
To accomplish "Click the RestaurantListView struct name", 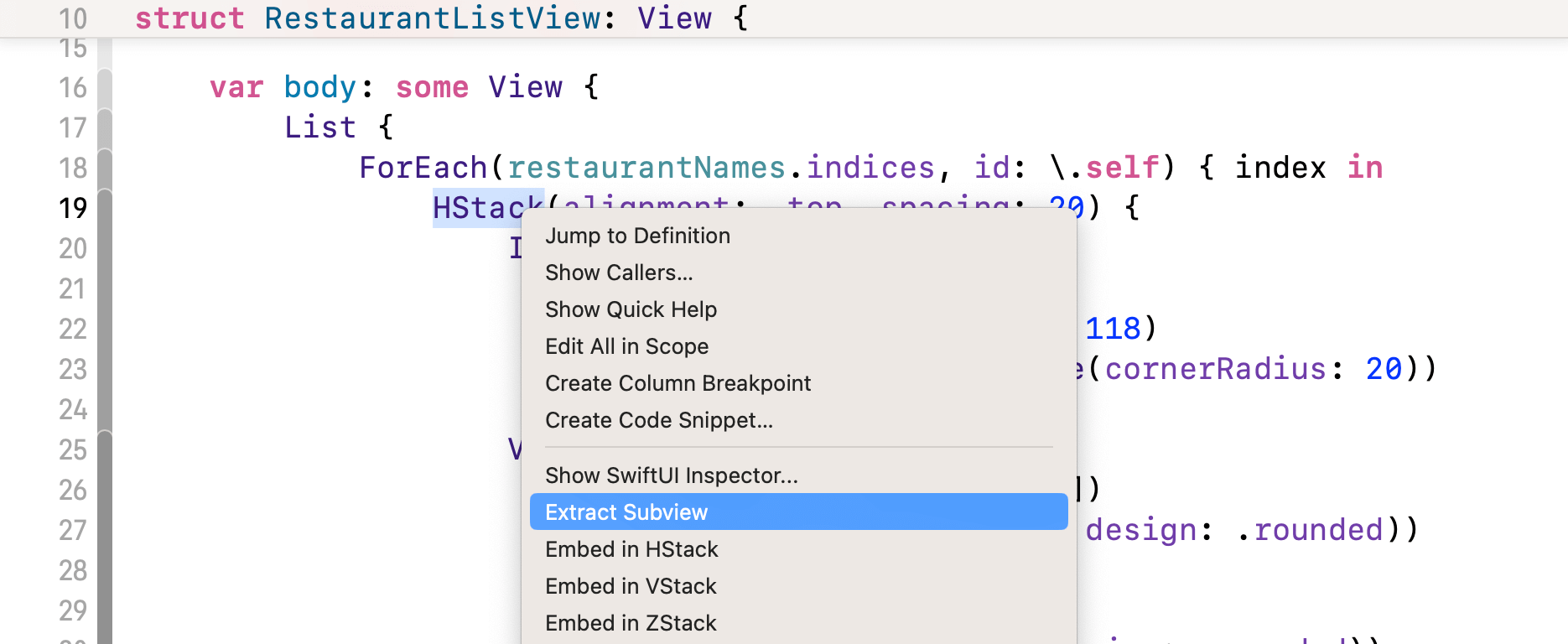I will pos(433,18).
